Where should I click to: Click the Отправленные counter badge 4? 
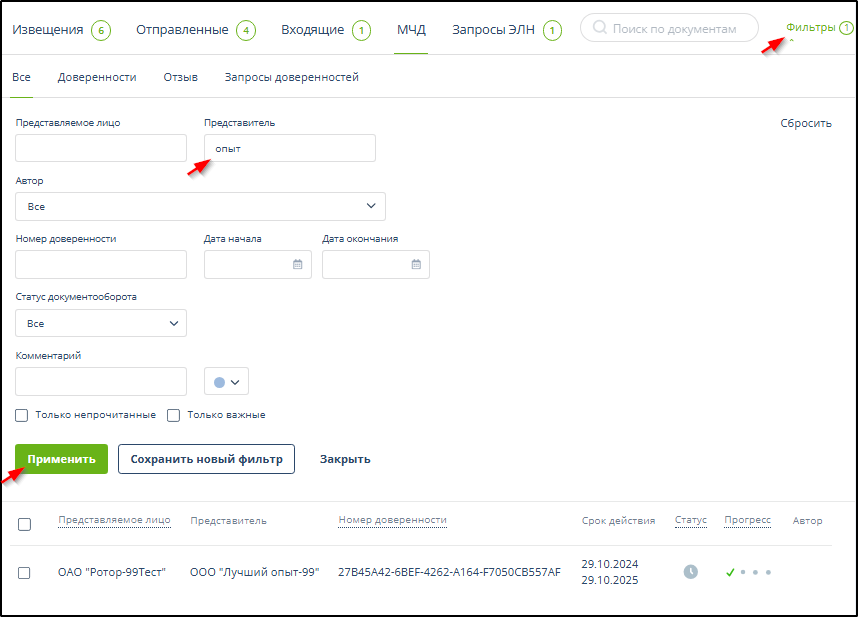(246, 30)
